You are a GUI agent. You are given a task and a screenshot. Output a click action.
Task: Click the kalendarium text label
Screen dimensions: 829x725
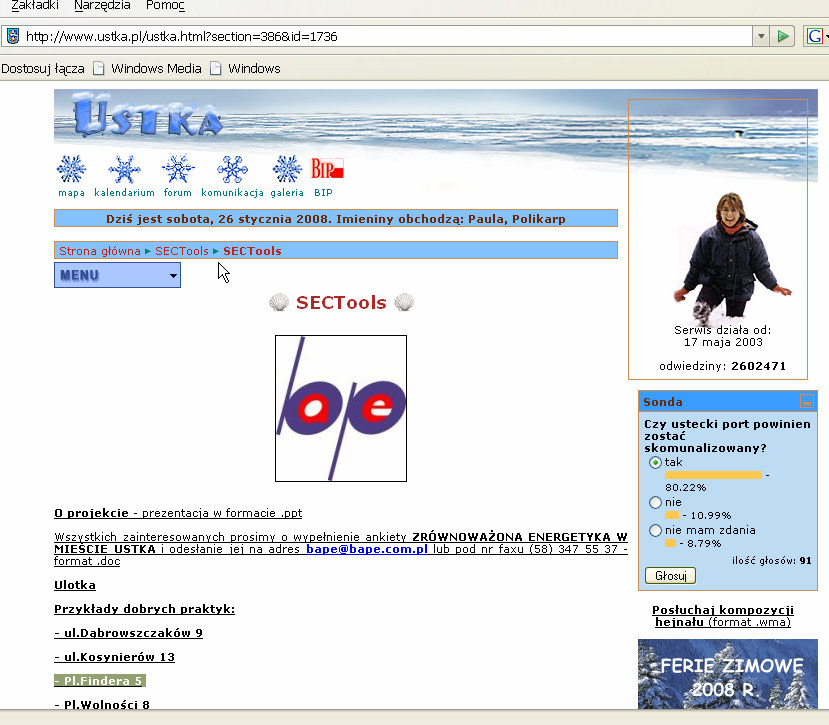click(x=125, y=192)
